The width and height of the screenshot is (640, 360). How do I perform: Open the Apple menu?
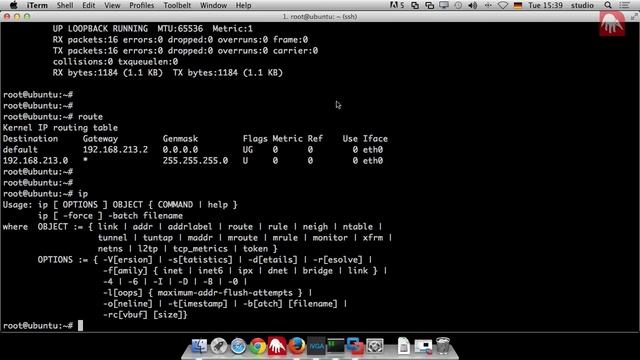pyautogui.click(x=13, y=5)
